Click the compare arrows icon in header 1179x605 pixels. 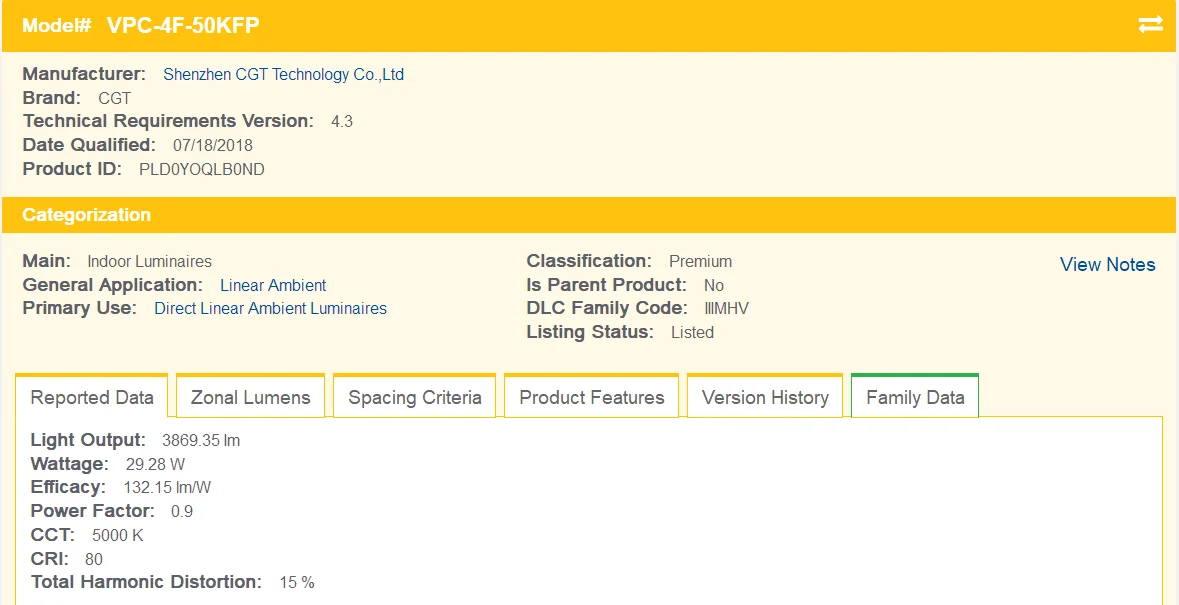[x=1150, y=25]
